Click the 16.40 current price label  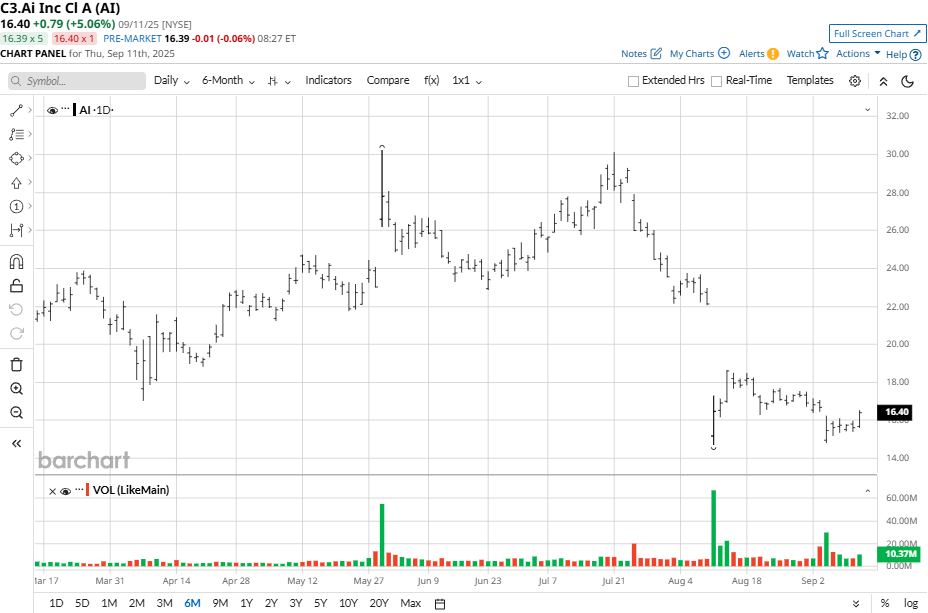coord(897,412)
